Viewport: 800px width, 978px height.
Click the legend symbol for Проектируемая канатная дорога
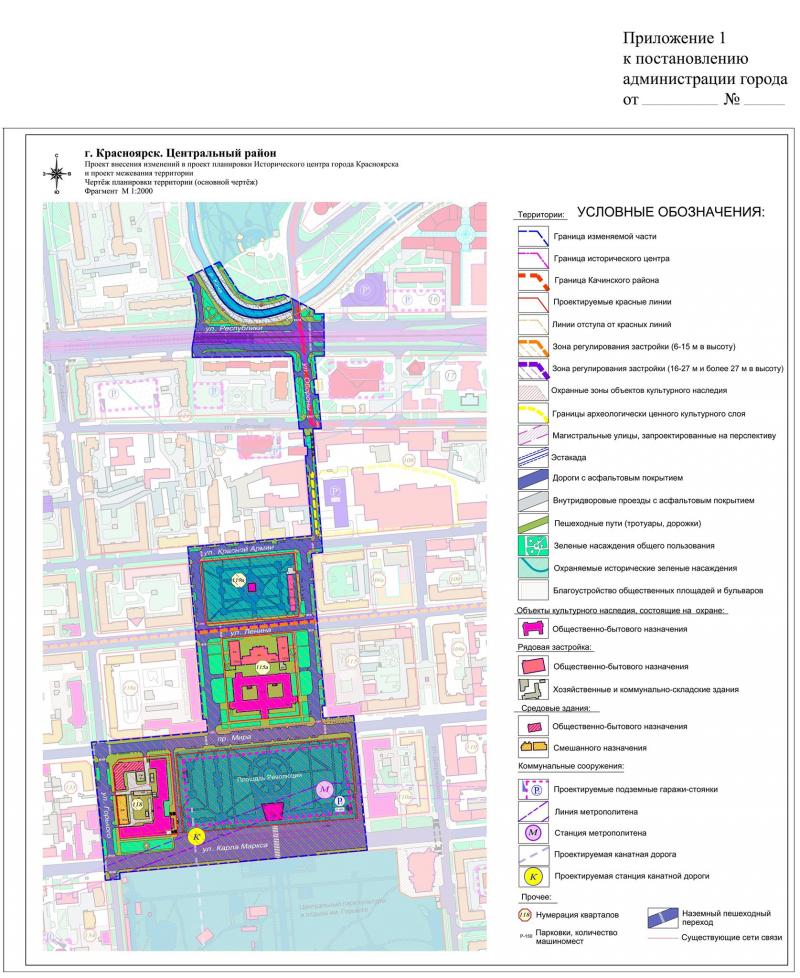point(534,855)
